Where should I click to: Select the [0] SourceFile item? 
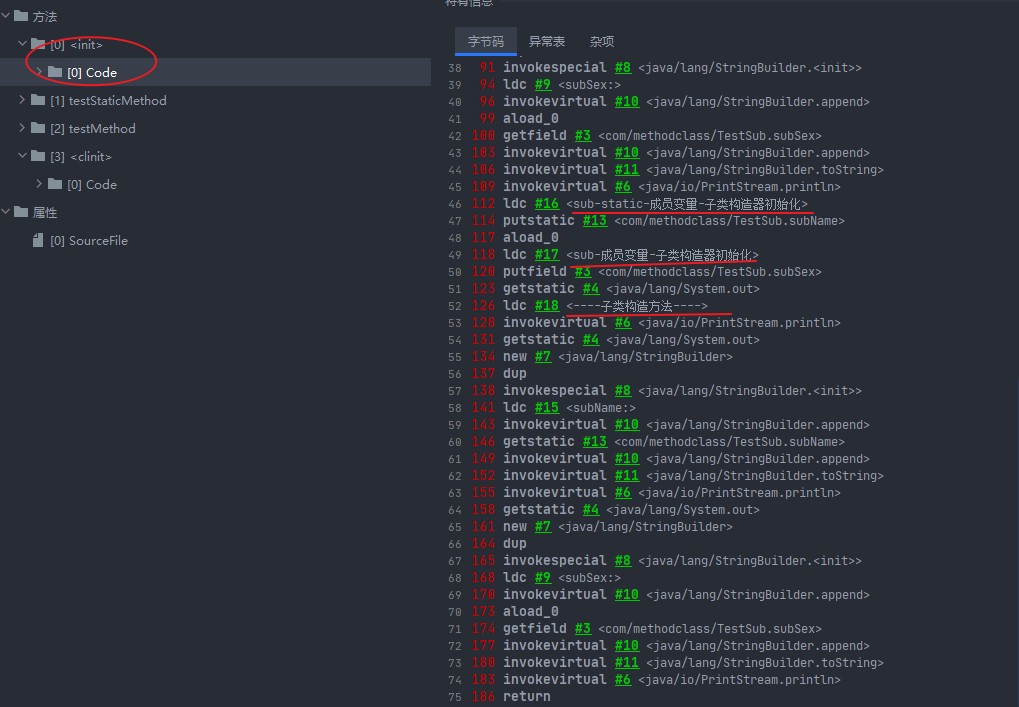(x=89, y=240)
